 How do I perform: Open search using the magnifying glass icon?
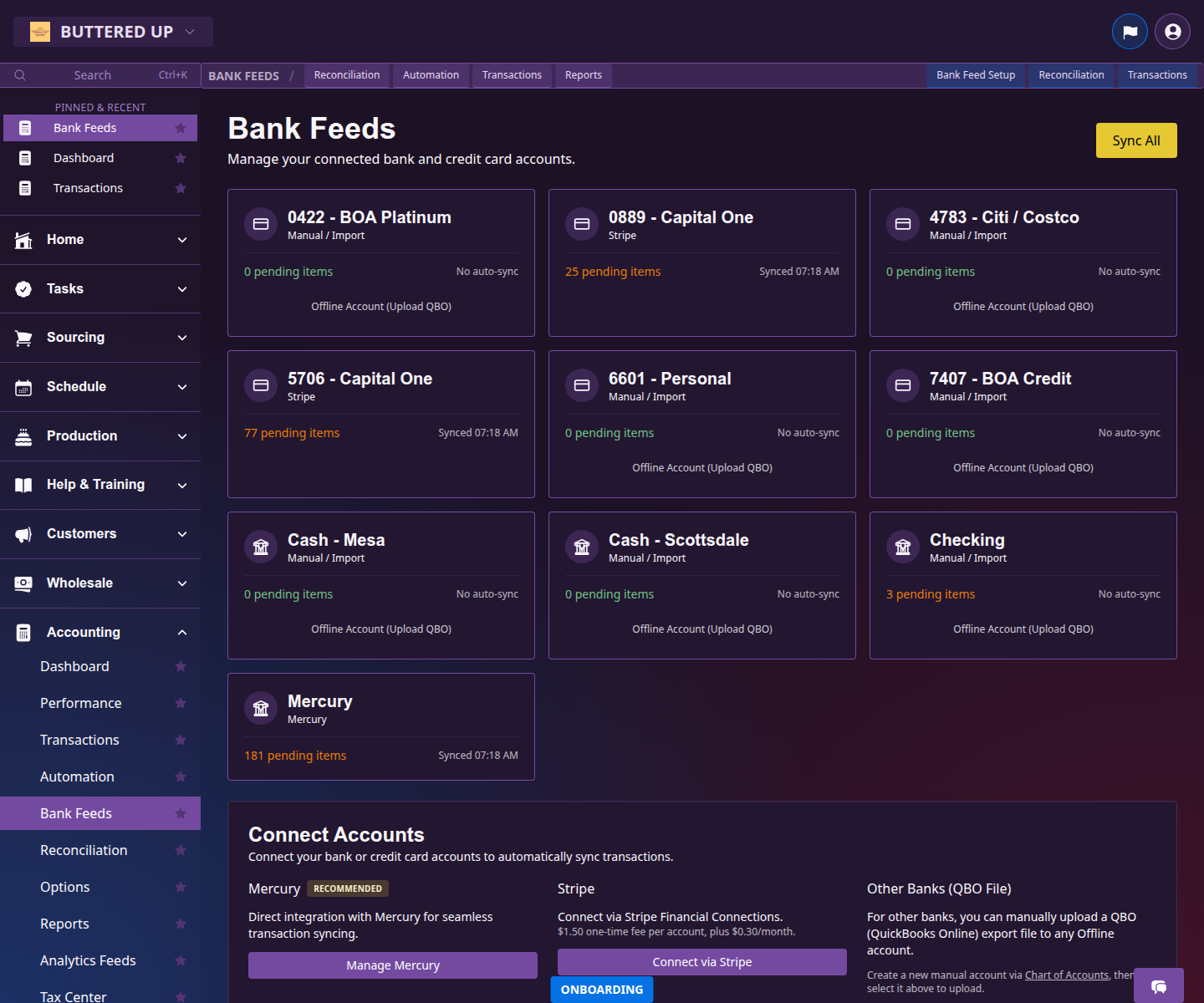point(20,74)
